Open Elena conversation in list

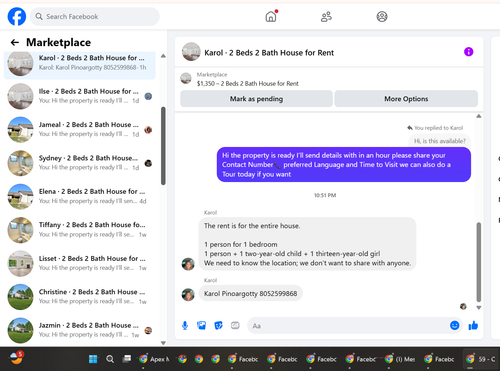[x=80, y=196]
